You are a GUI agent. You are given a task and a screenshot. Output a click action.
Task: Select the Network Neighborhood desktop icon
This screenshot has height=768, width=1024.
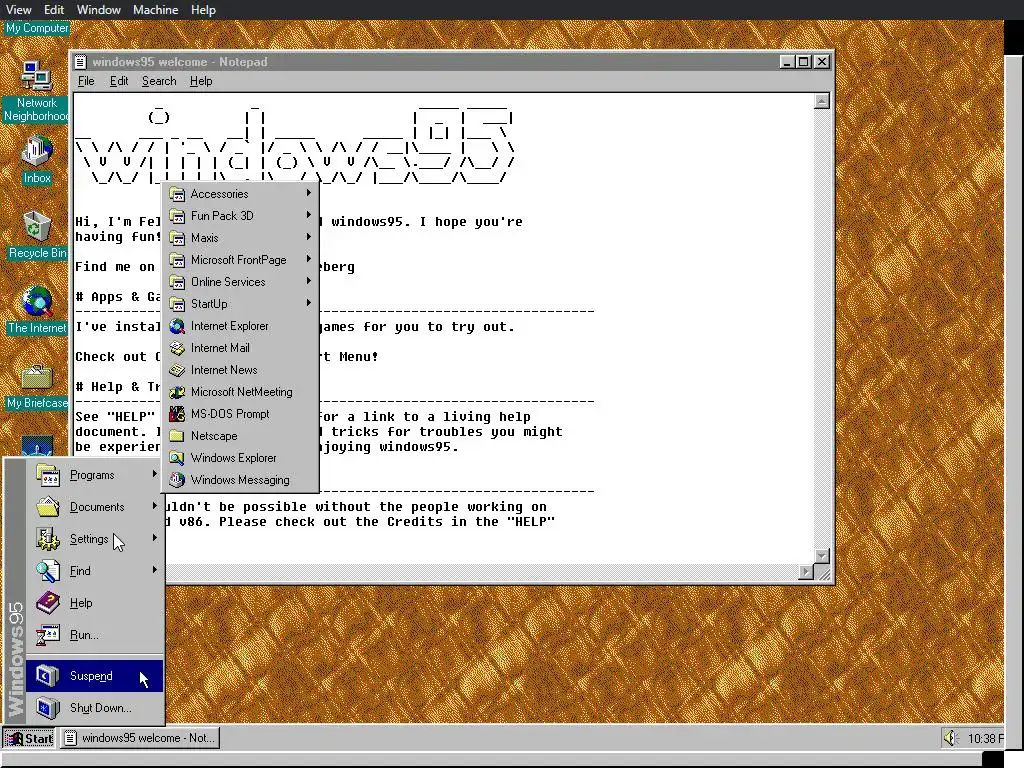(37, 77)
